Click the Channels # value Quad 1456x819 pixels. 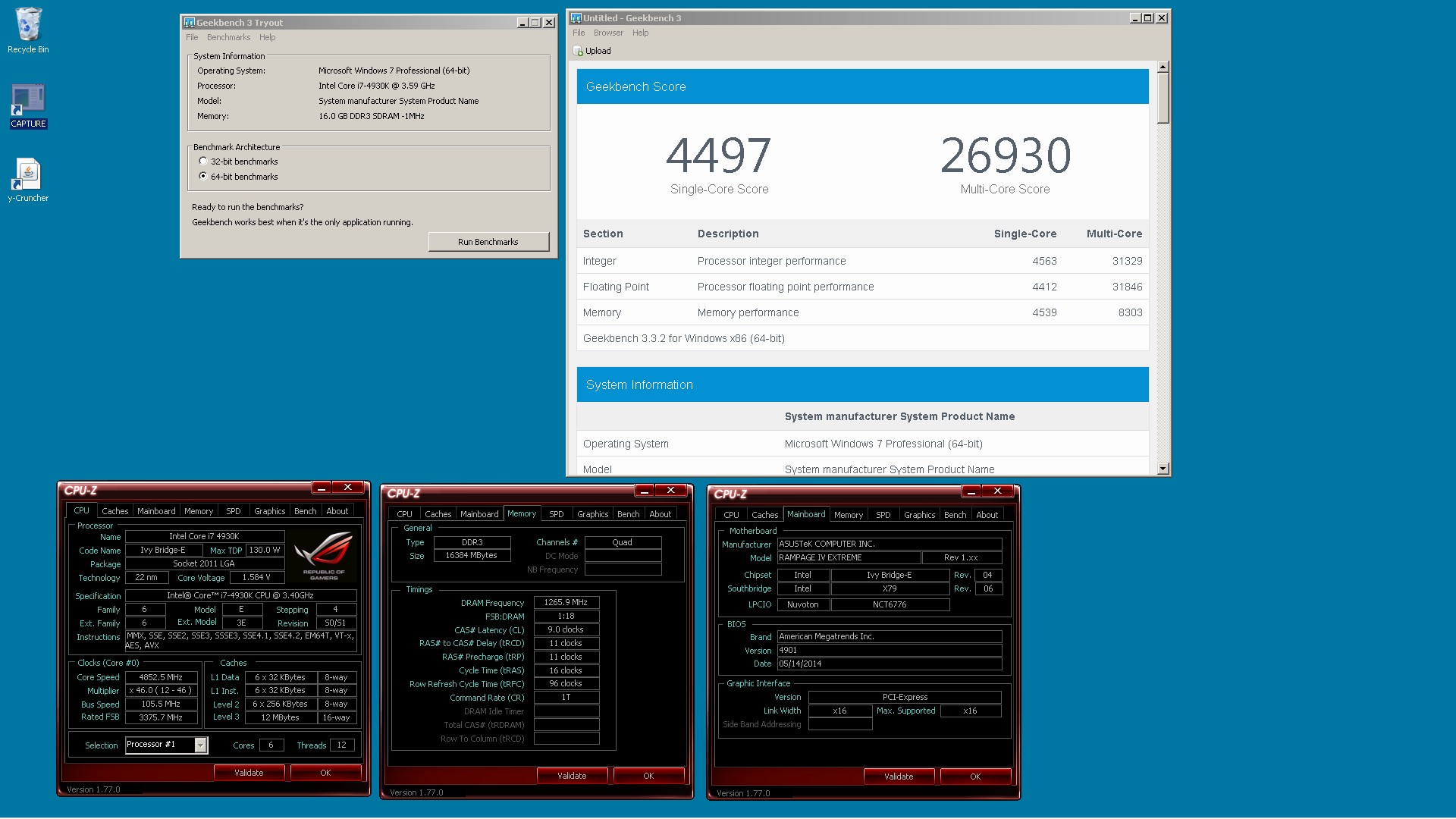(623, 542)
